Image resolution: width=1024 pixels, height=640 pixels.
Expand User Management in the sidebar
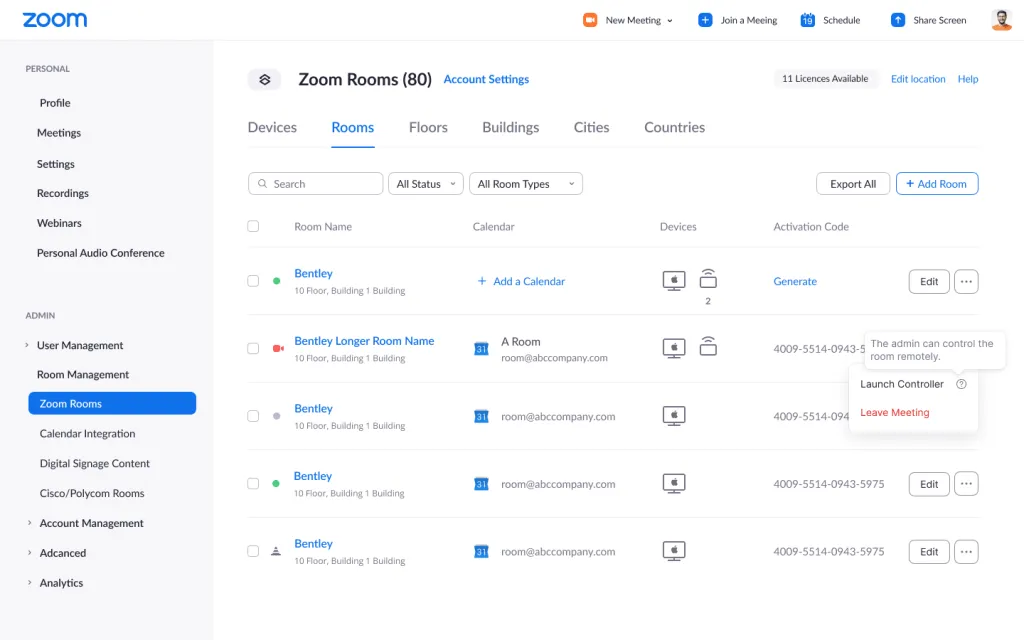(27, 345)
